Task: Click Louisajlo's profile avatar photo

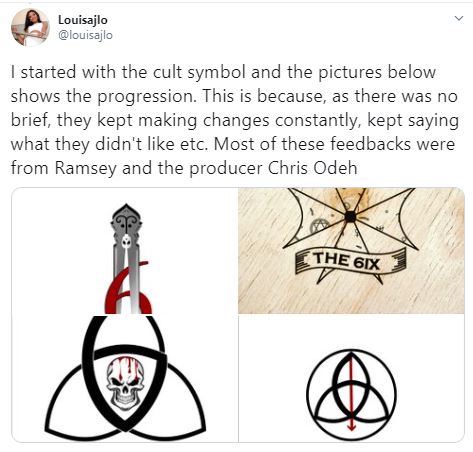Action: point(30,27)
